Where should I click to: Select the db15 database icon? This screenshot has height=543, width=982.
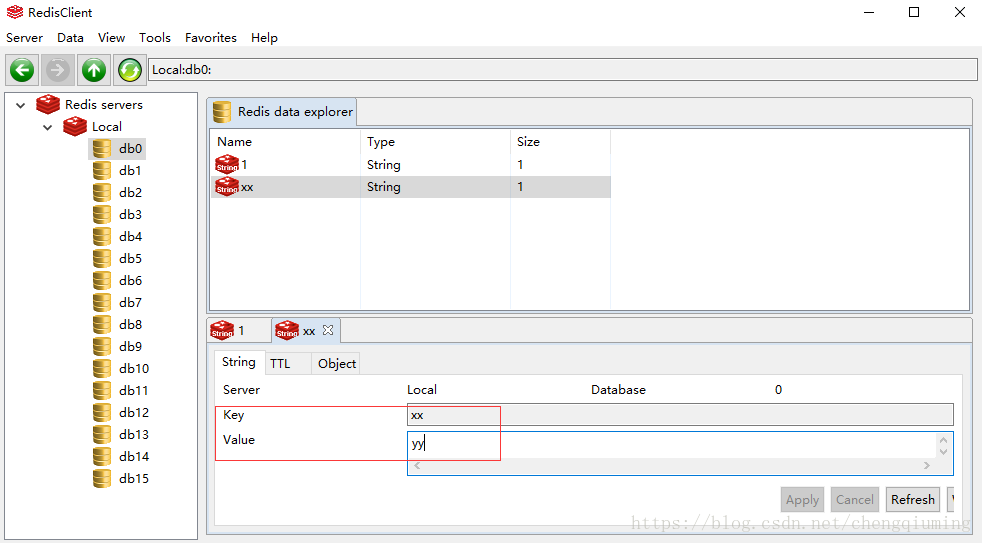(101, 478)
